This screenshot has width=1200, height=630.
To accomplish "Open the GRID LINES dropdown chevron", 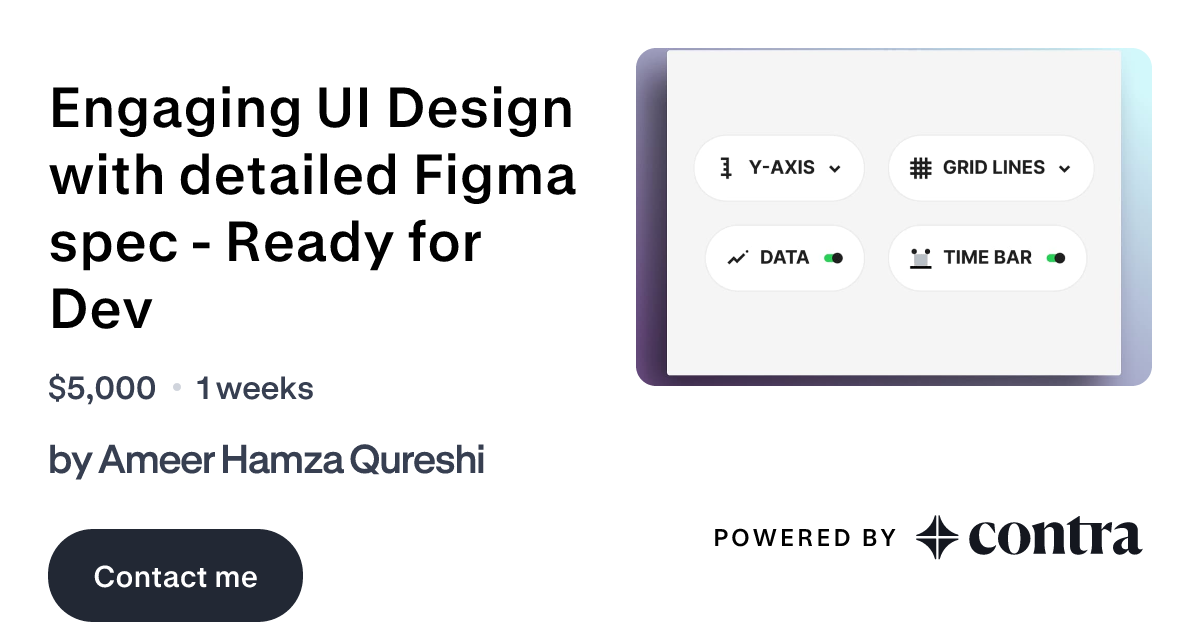I will (x=1065, y=168).
